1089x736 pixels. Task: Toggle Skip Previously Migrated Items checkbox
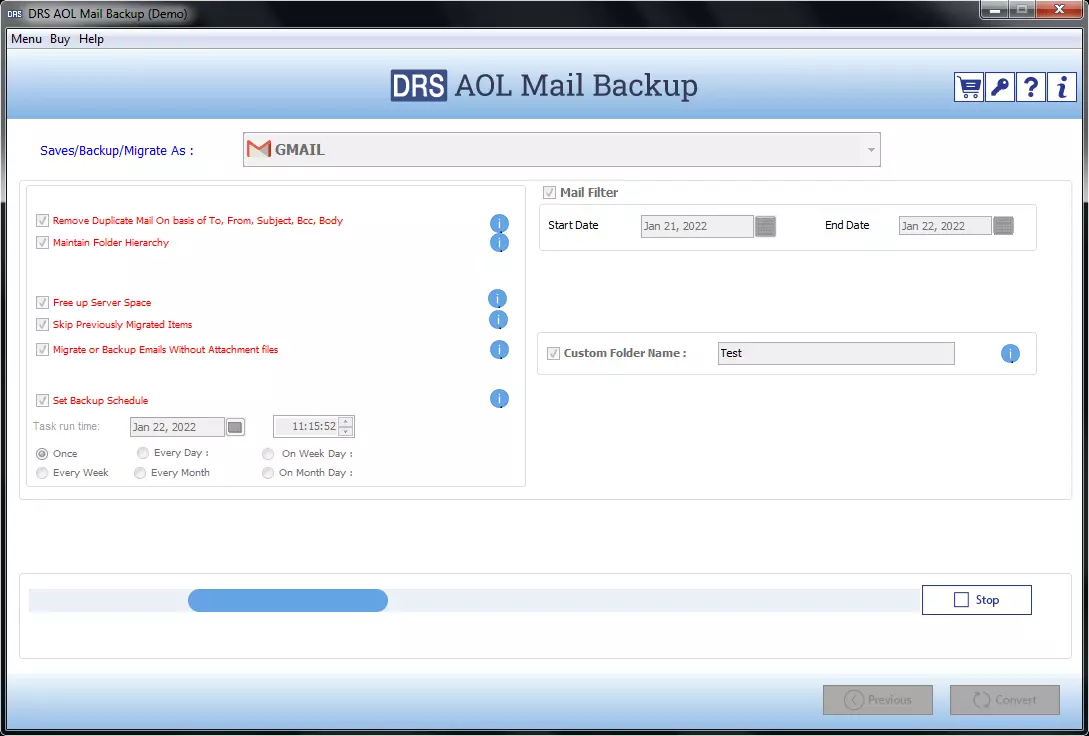pos(42,325)
